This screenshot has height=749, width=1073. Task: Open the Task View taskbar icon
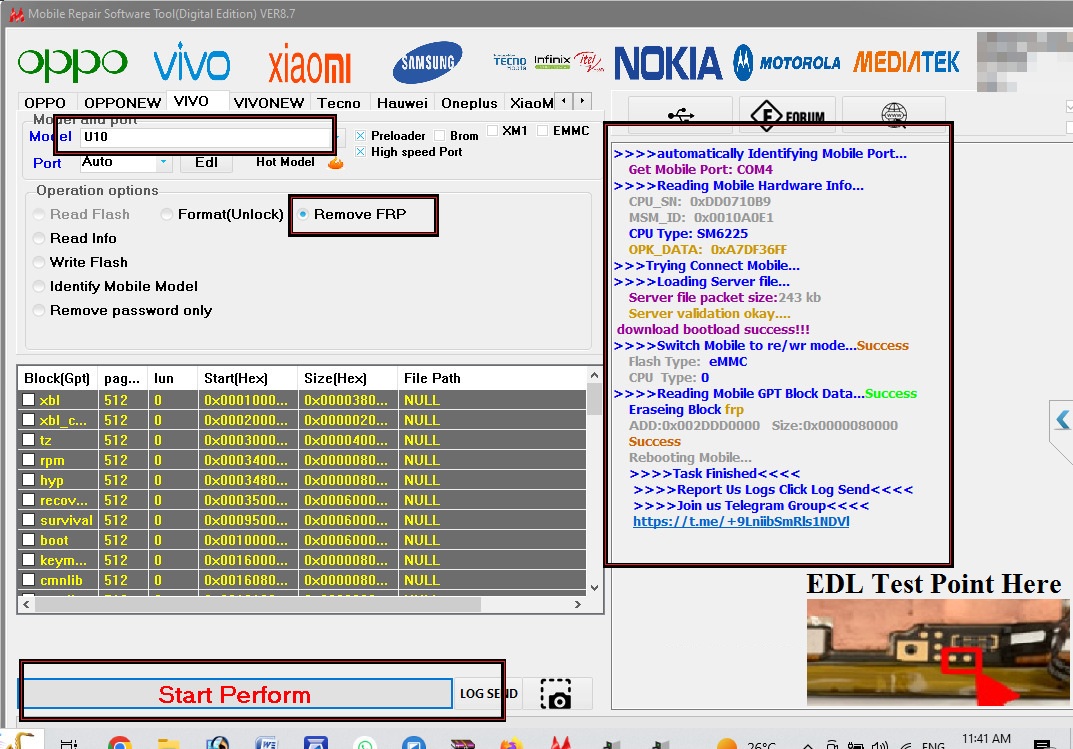(68, 744)
